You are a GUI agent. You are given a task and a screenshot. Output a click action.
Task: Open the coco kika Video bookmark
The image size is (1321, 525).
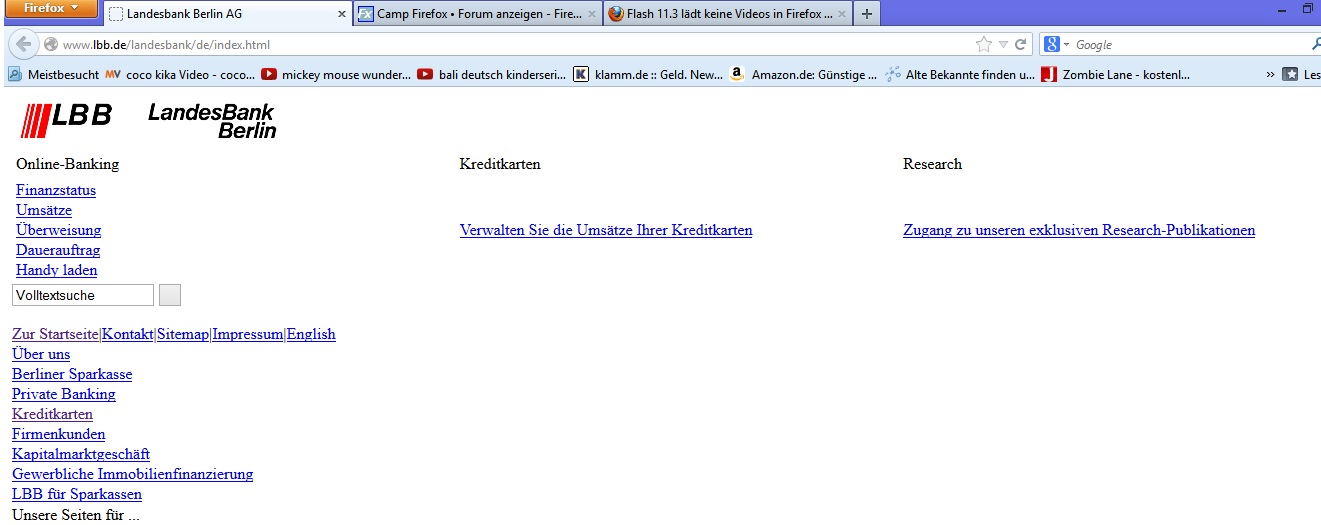(x=180, y=74)
